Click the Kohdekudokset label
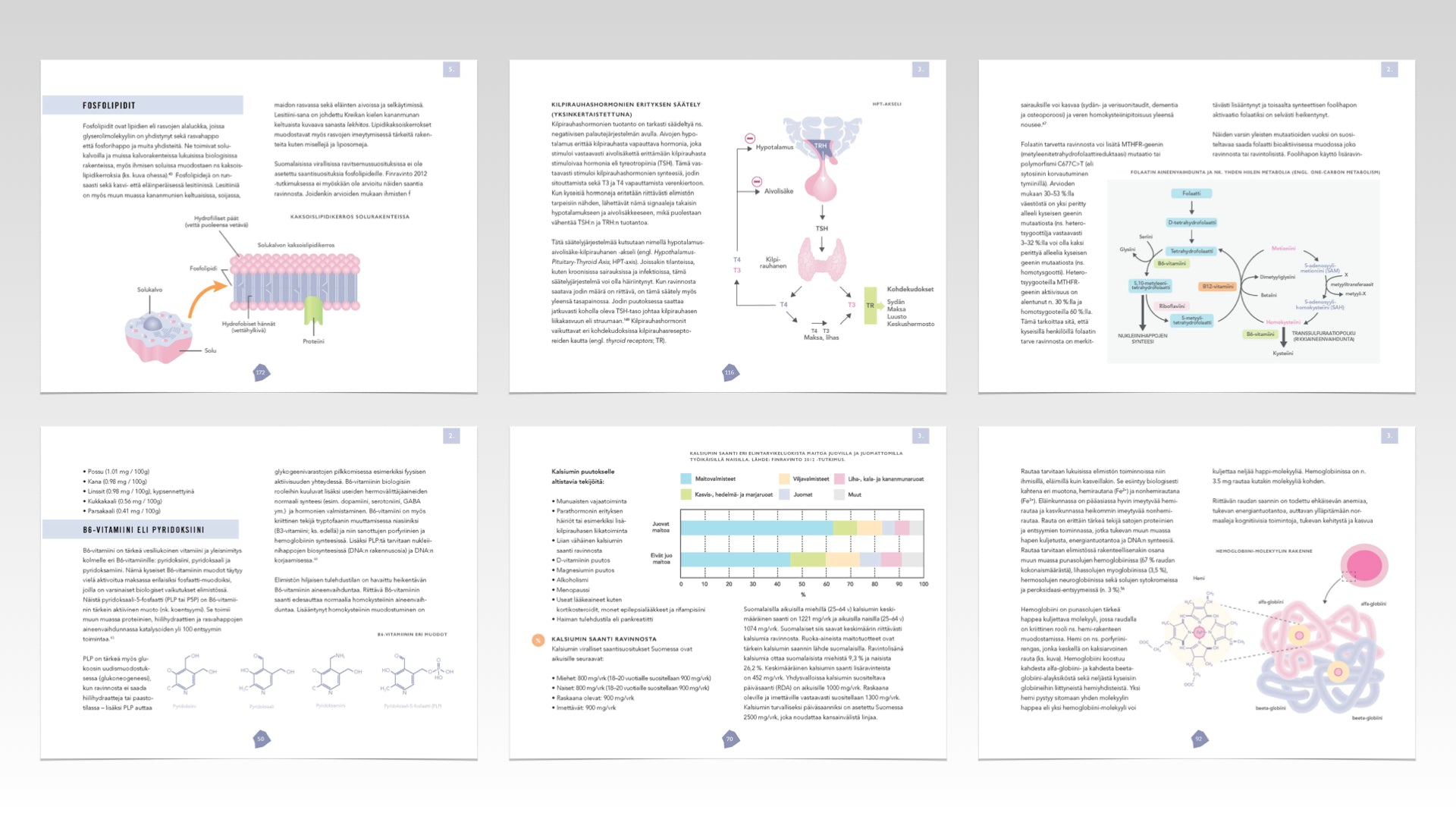 click(x=910, y=289)
